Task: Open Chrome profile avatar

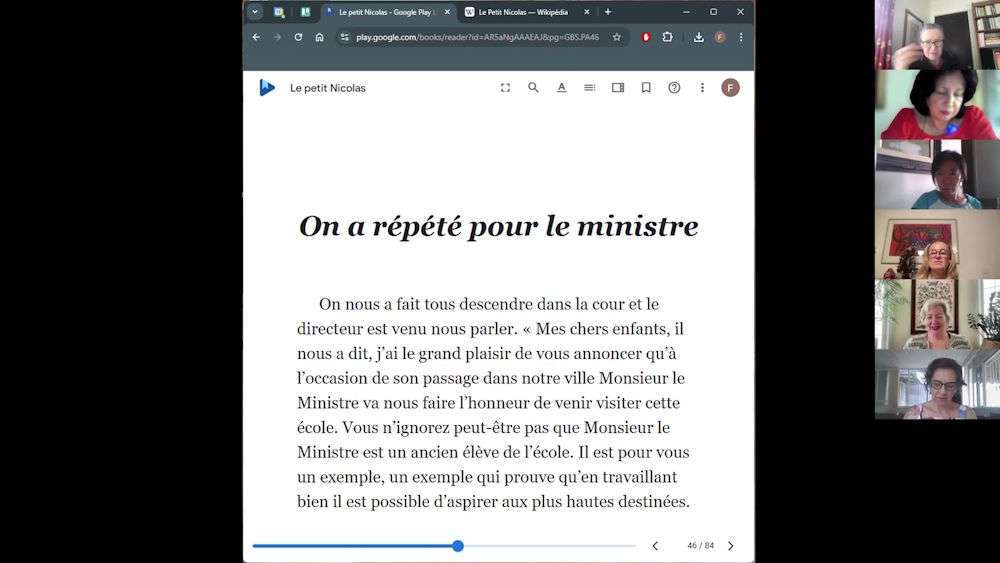Action: pos(720,37)
